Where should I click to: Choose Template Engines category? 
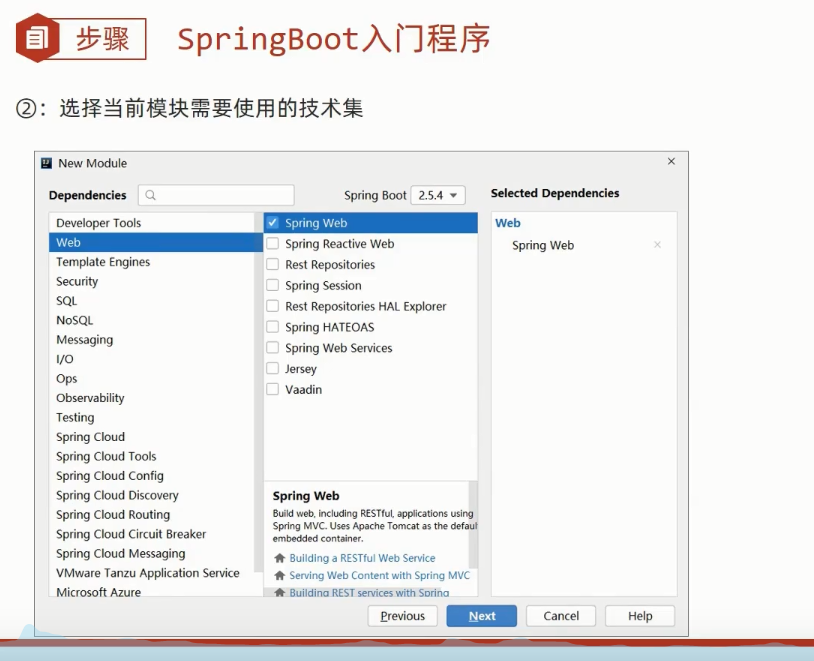152,262
